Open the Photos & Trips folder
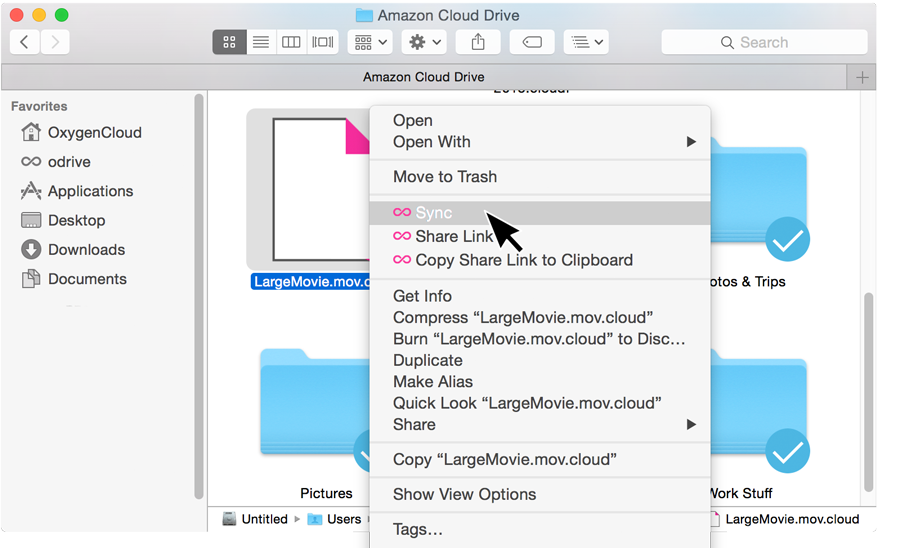 759,198
